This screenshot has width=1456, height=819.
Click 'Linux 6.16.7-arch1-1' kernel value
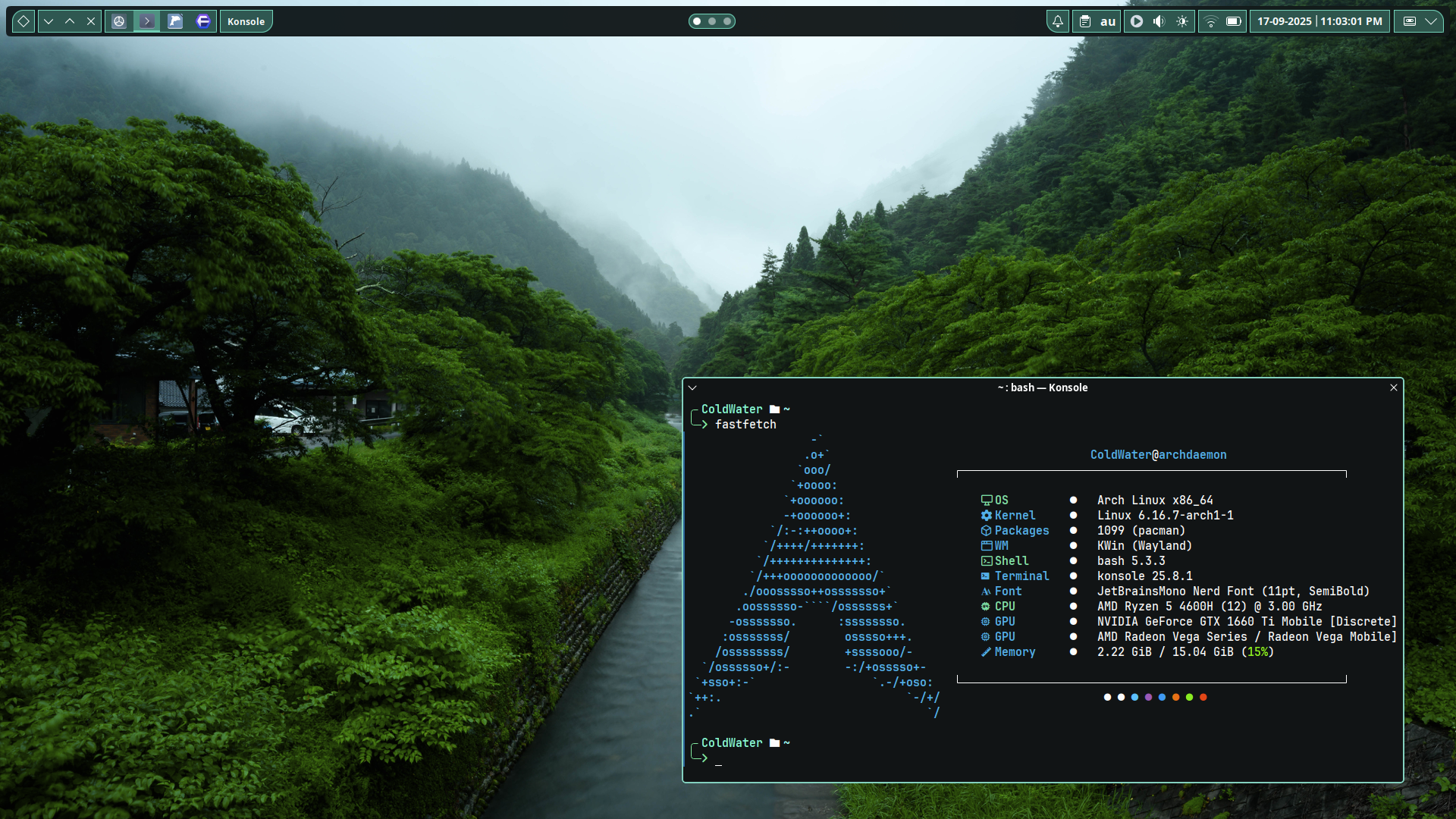coord(1165,516)
